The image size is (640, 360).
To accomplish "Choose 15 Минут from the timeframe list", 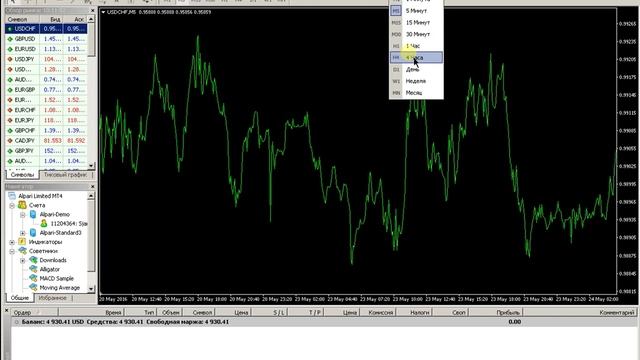I will [416, 23].
